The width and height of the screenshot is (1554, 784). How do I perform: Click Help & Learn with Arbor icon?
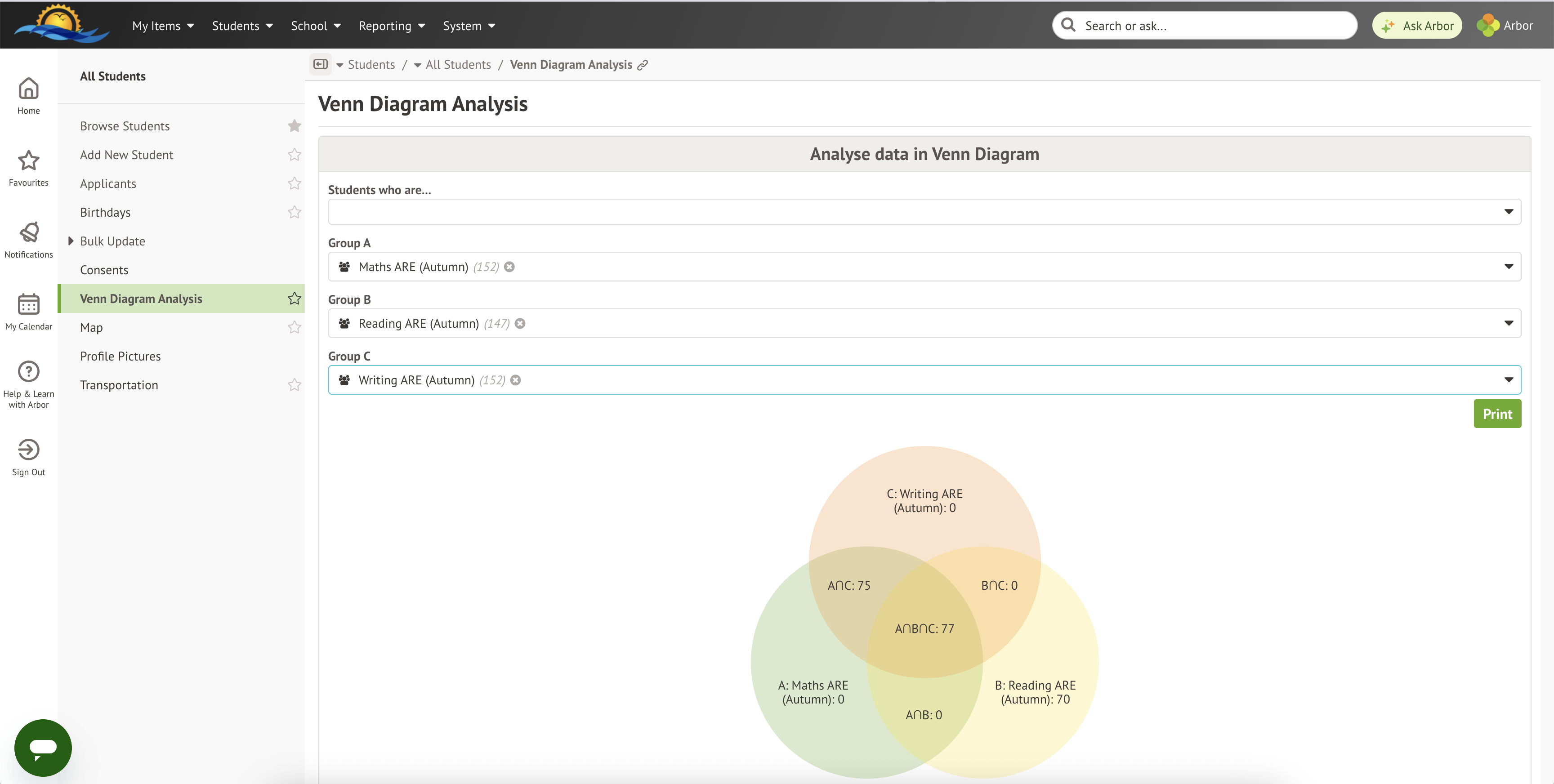click(x=28, y=371)
